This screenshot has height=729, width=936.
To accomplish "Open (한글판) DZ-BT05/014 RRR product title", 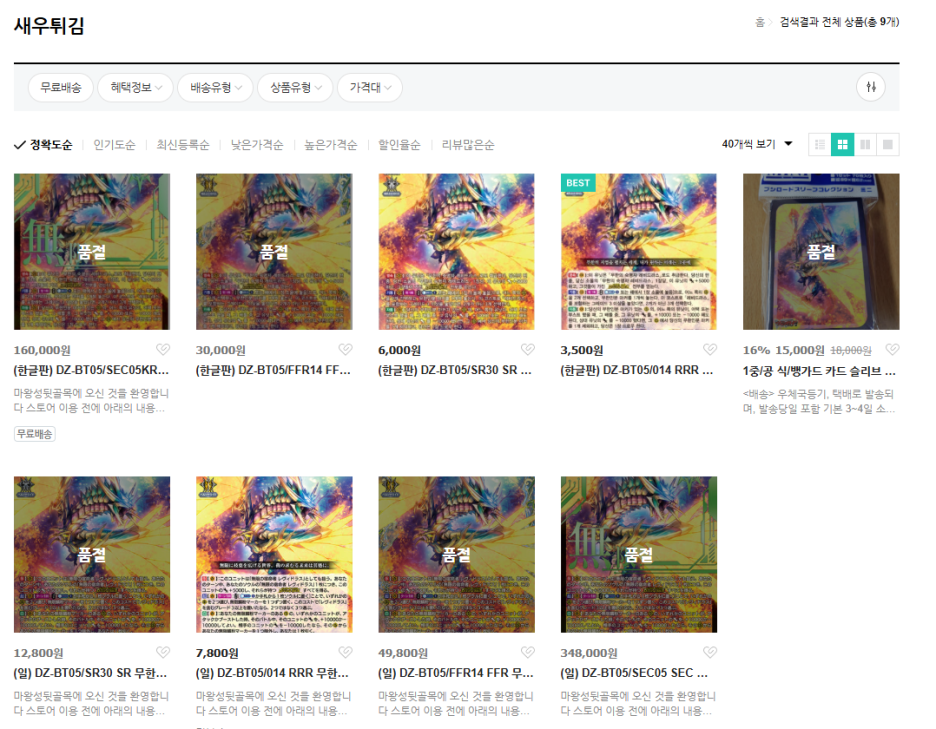I will click(638, 370).
